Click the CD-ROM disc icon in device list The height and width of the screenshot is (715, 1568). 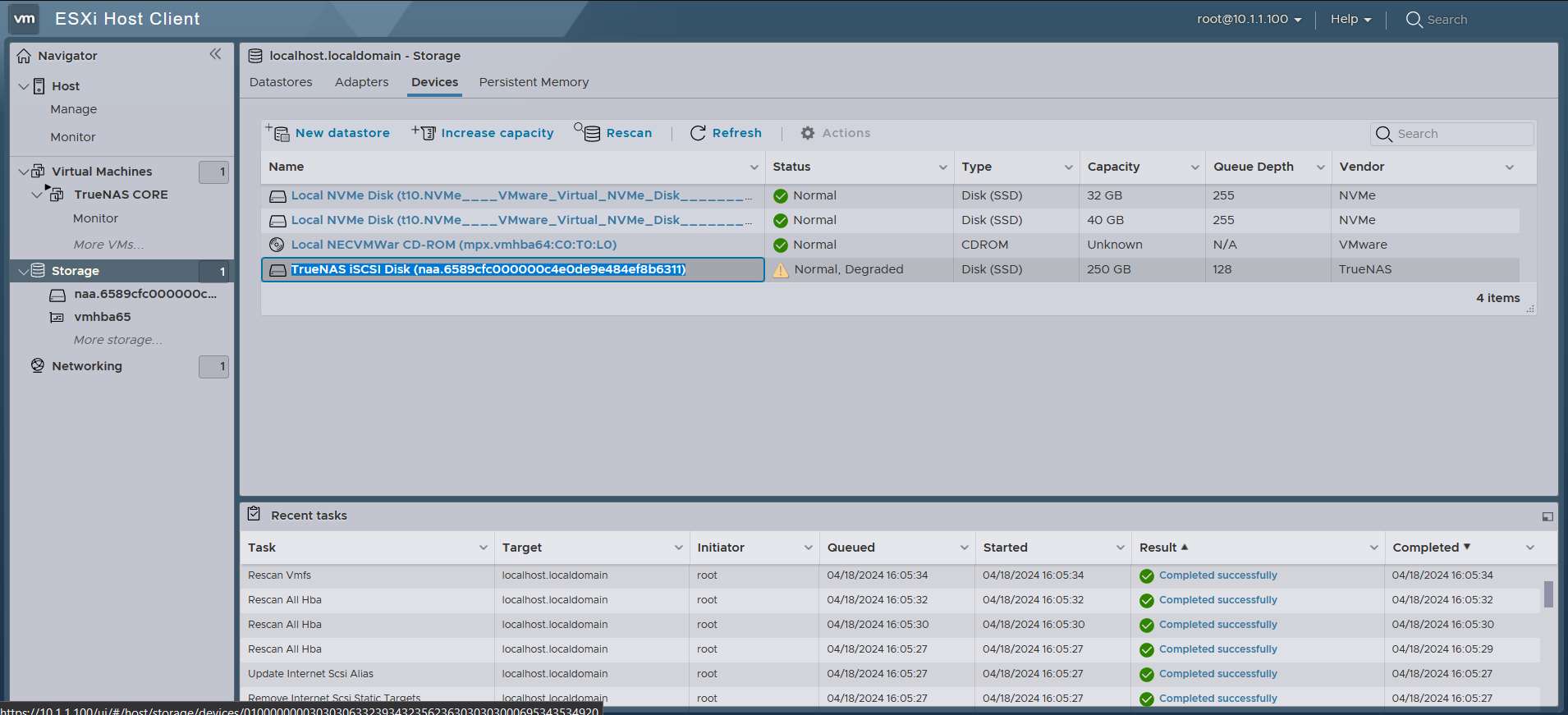[x=277, y=245]
